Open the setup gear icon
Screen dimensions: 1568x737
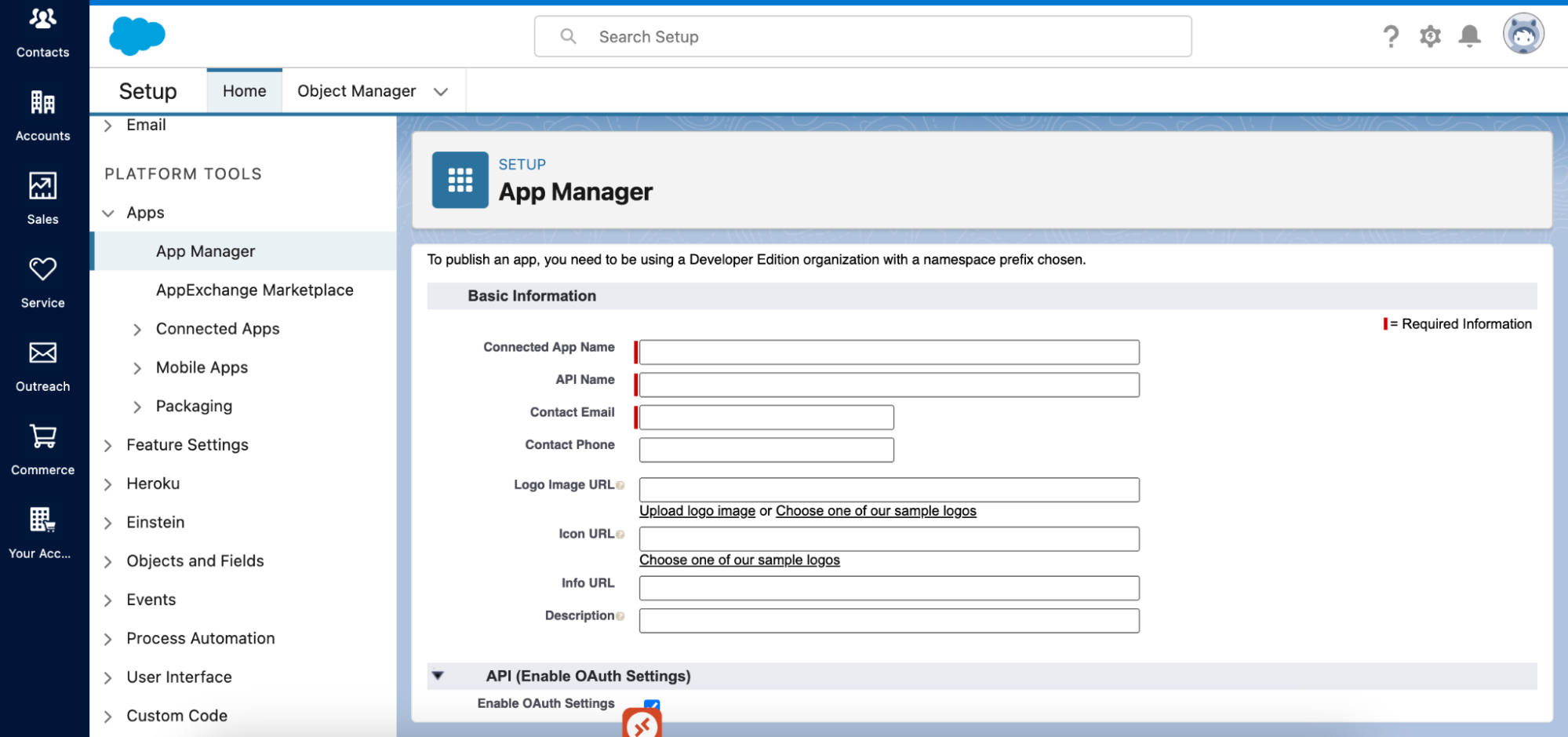coord(1430,36)
